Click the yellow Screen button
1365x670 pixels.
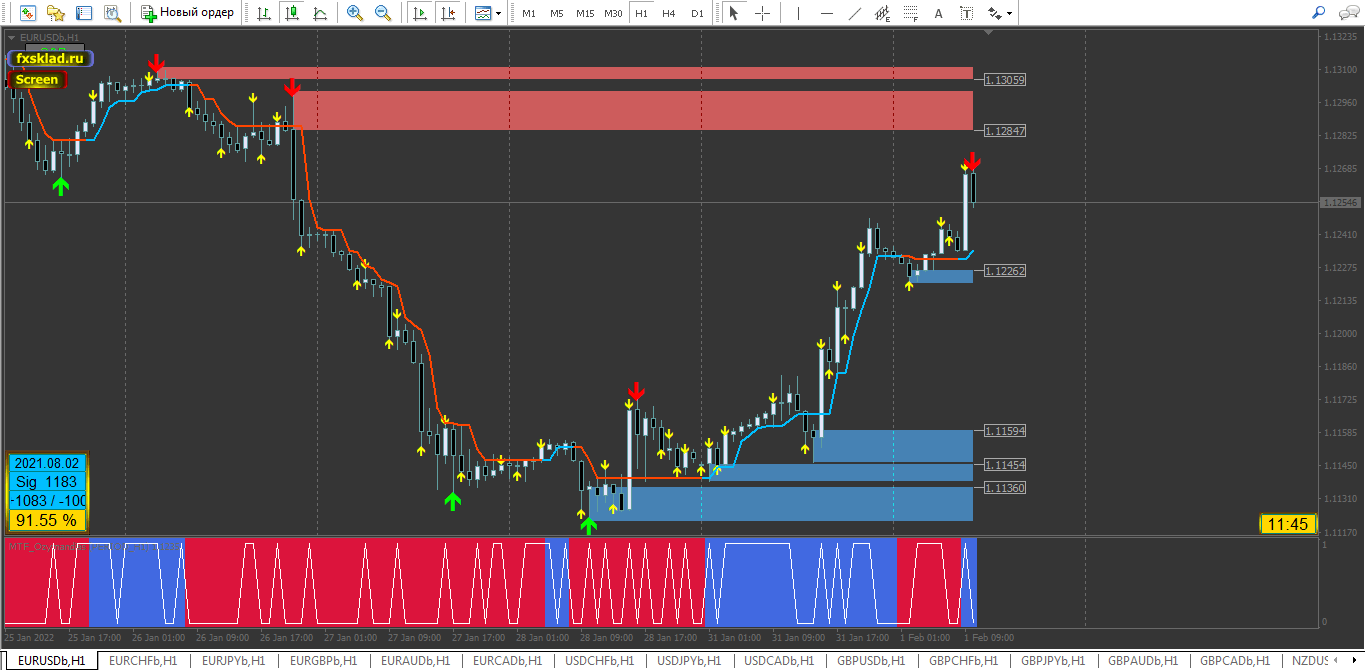coord(37,80)
